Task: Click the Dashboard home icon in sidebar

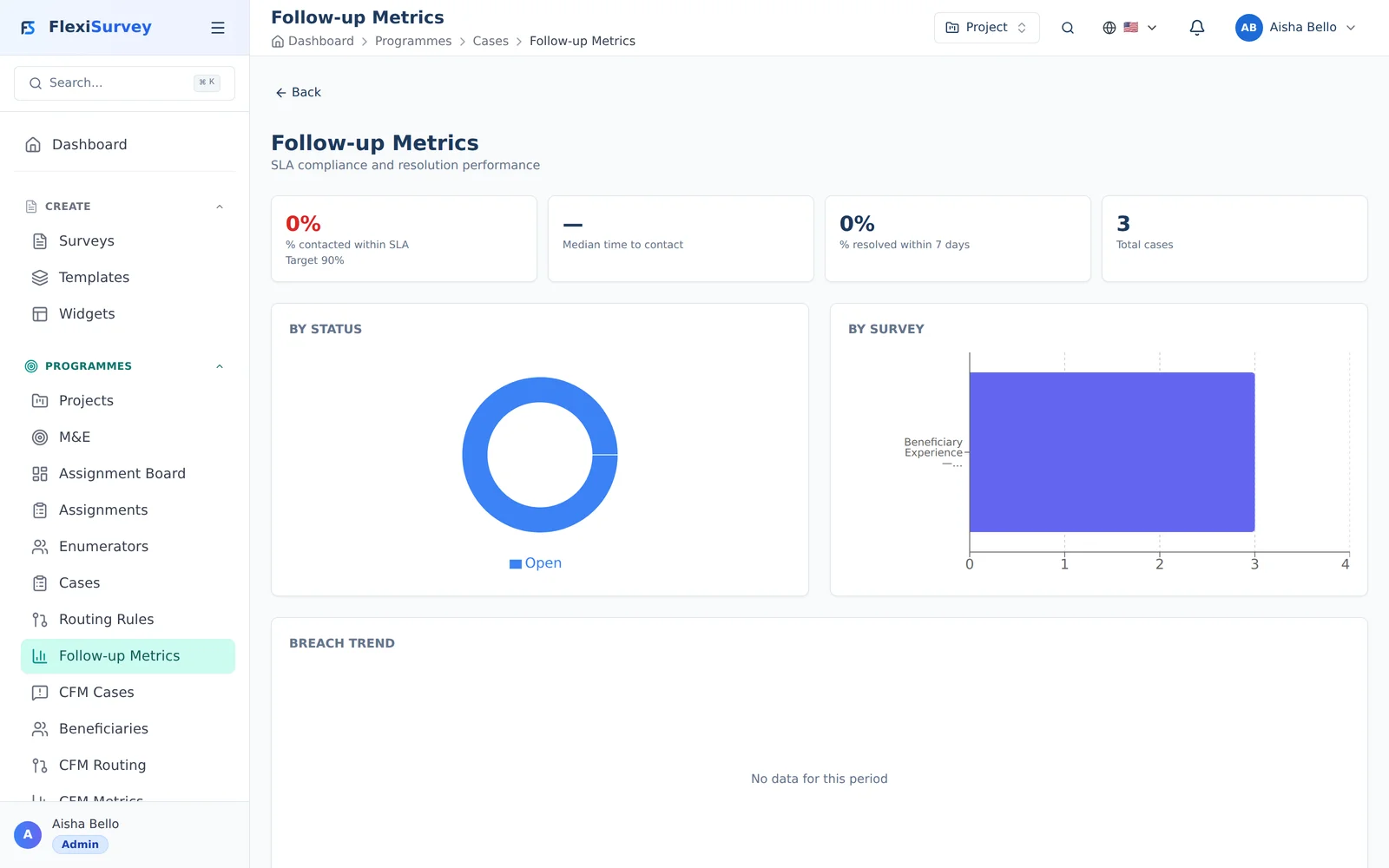Action: click(33, 145)
